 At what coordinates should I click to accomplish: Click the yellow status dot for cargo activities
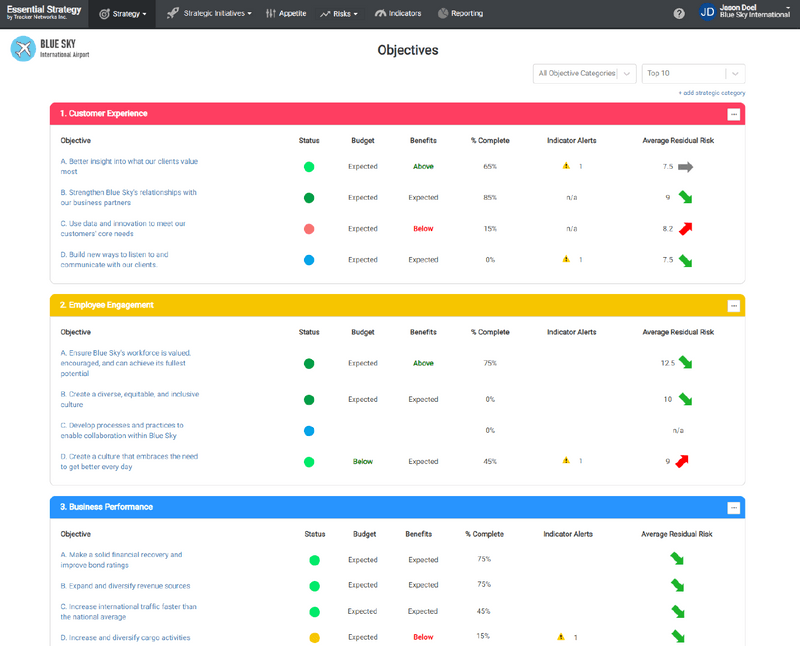[x=313, y=636]
